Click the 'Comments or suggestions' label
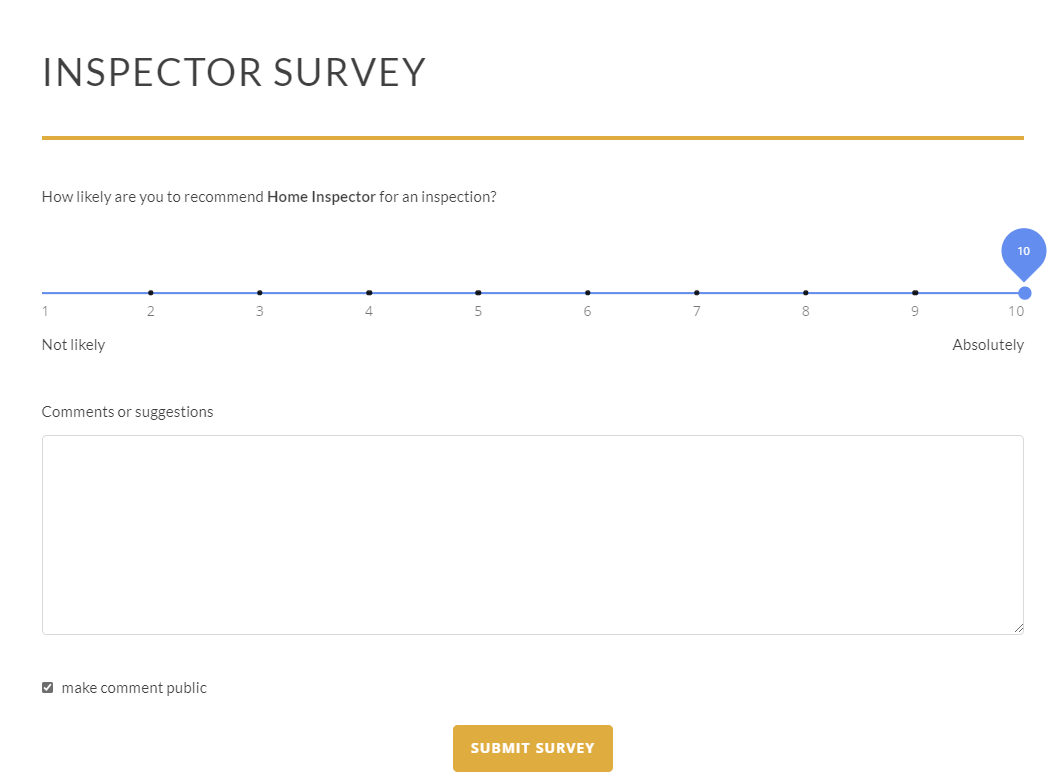 click(127, 412)
